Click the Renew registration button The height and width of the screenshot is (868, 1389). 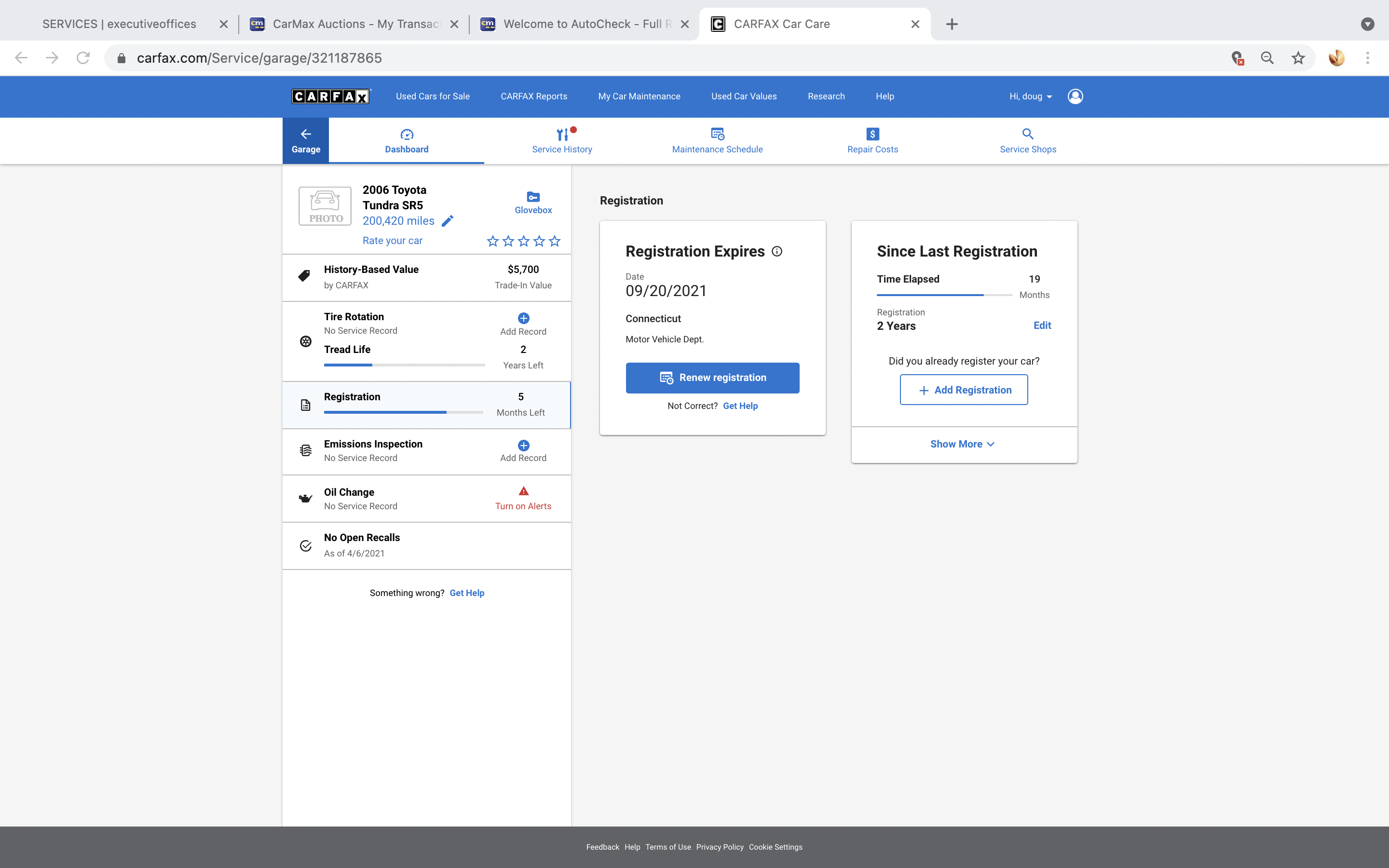[x=712, y=378]
